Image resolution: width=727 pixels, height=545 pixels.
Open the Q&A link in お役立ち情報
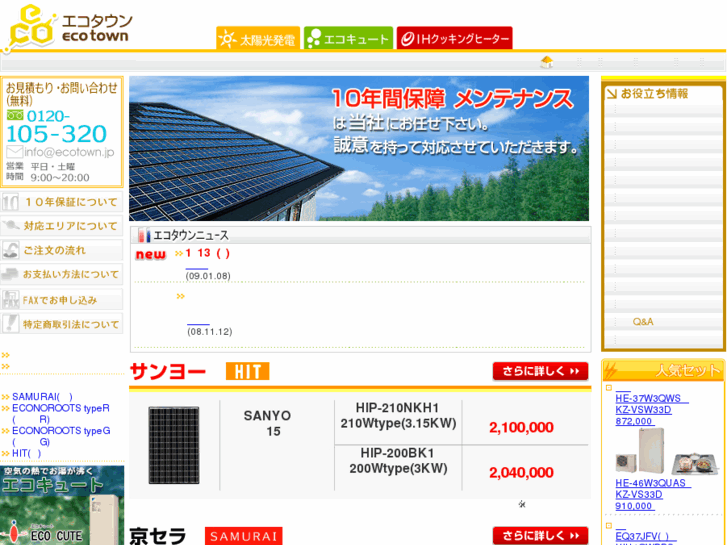click(643, 321)
